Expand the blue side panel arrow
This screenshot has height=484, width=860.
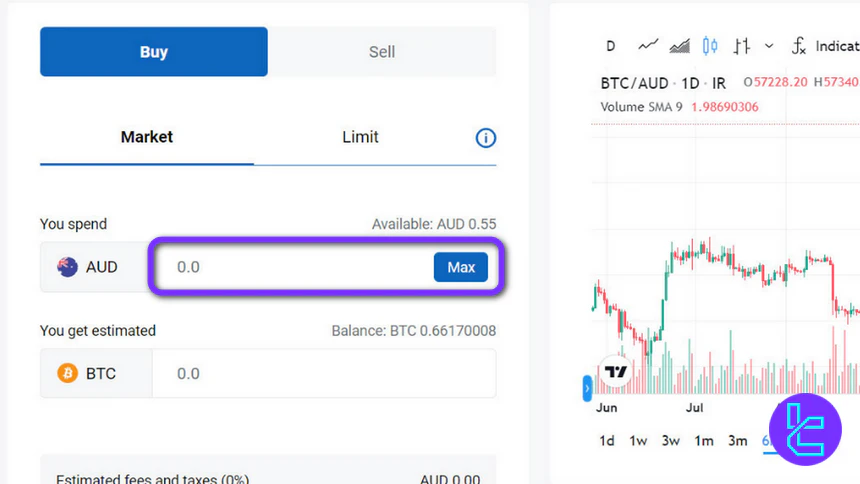(x=587, y=387)
